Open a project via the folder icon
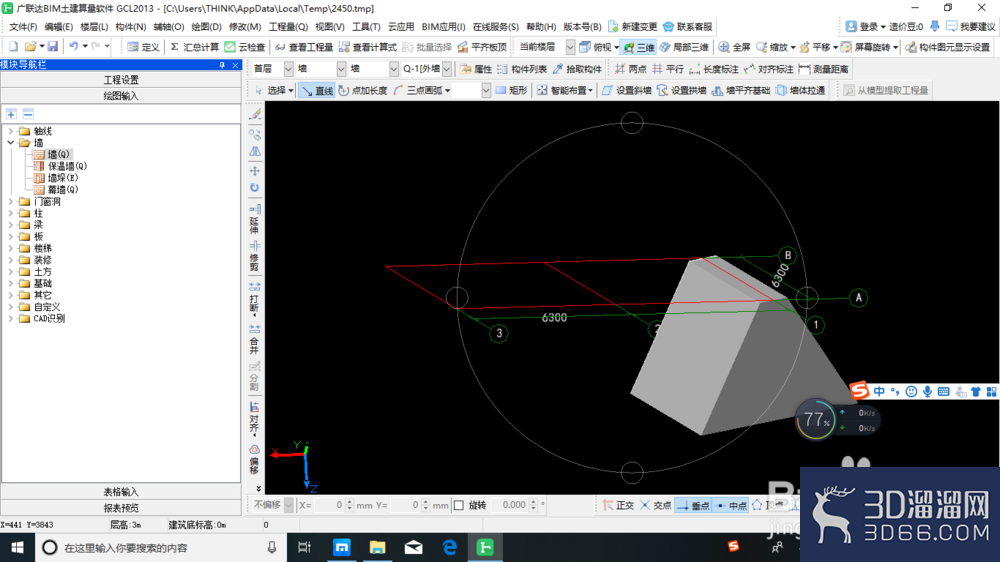The width and height of the screenshot is (1000, 562). (x=30, y=47)
